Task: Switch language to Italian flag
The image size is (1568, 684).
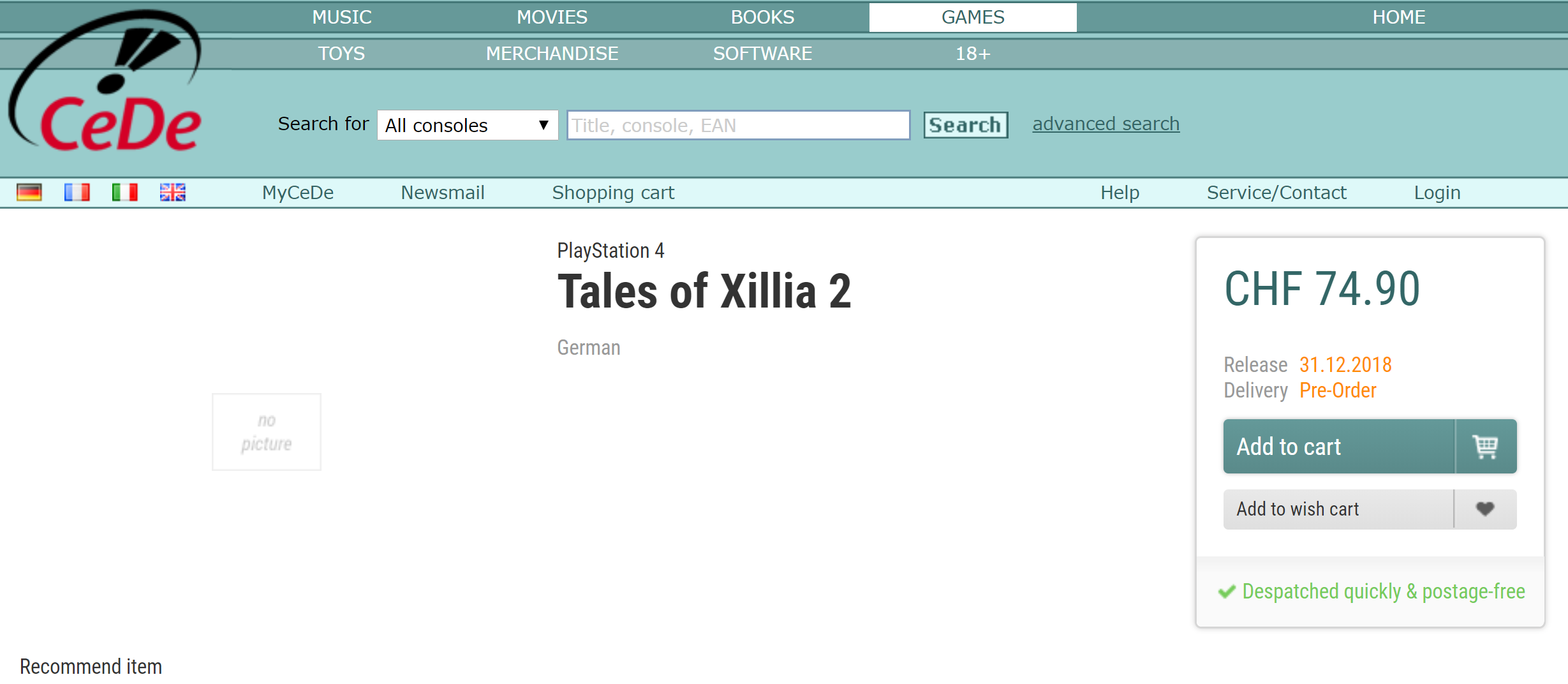Action: pyautogui.click(x=125, y=192)
